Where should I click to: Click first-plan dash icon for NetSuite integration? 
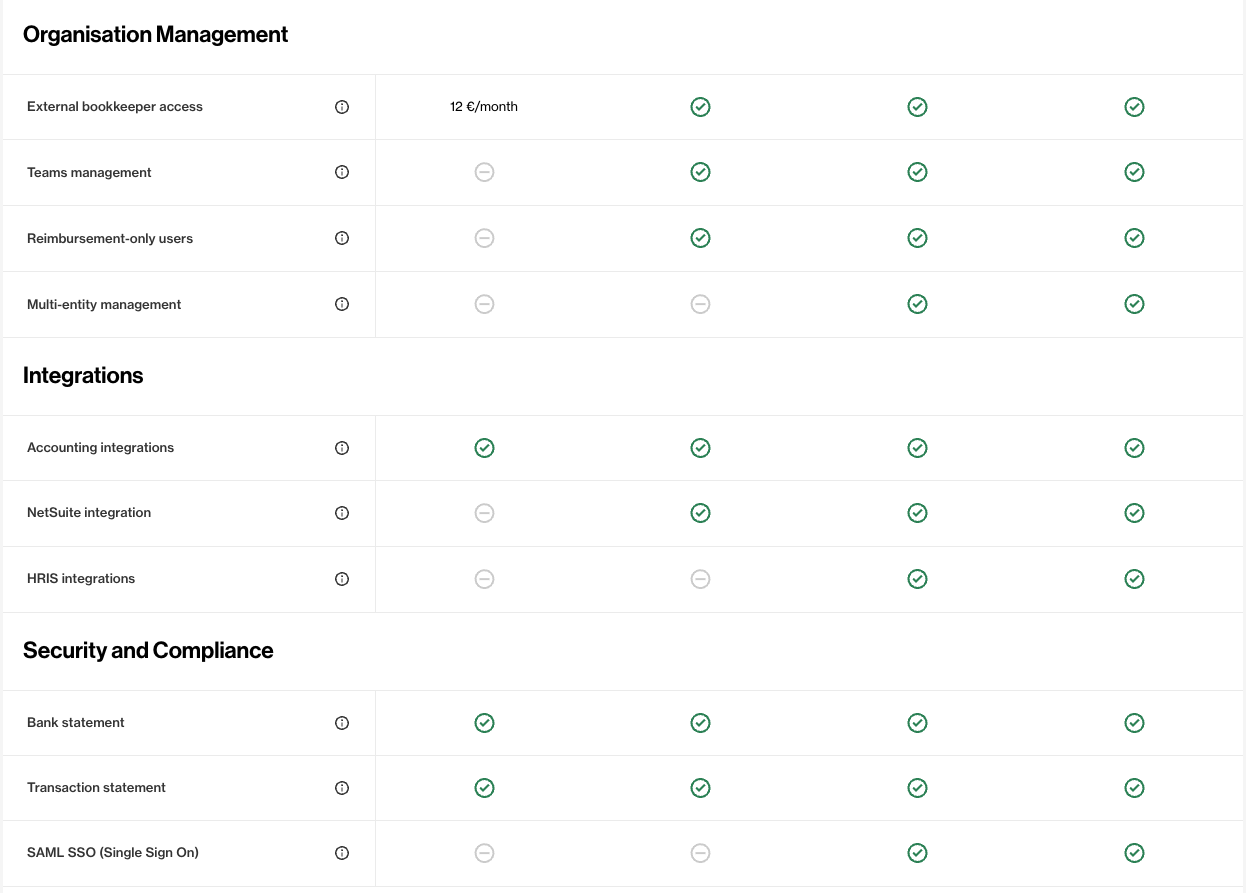(484, 513)
